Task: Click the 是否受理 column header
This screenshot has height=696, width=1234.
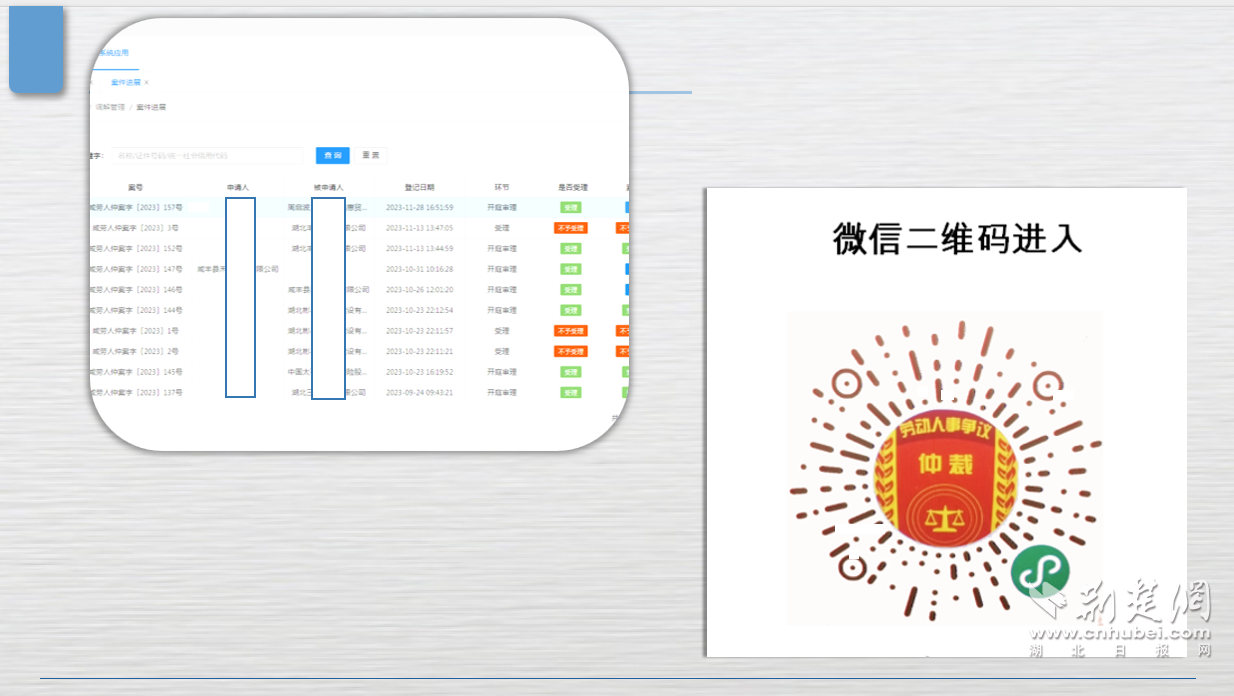Action: [574, 187]
